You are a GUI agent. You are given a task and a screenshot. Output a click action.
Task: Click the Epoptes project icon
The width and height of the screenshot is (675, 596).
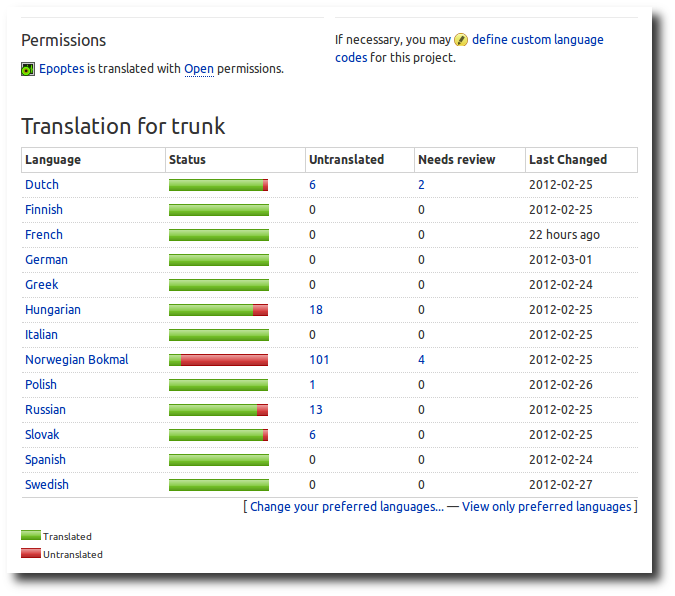pyautogui.click(x=28, y=69)
